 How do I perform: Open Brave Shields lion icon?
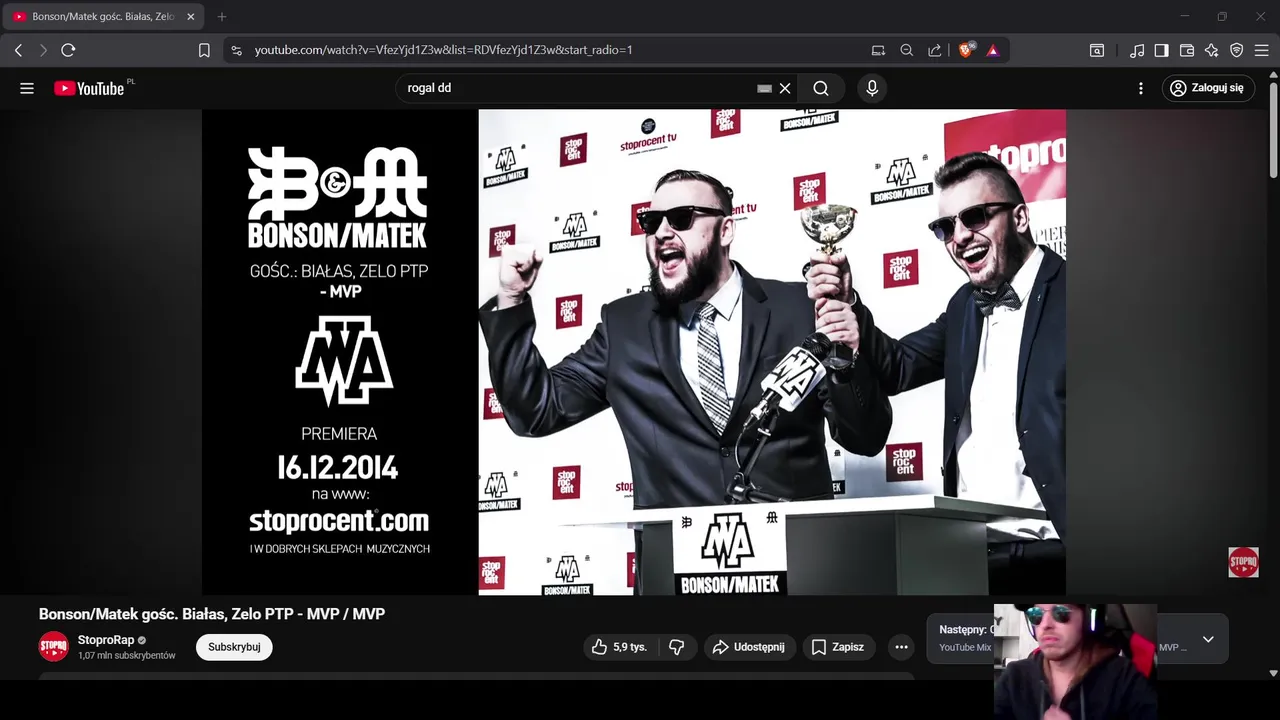(966, 50)
